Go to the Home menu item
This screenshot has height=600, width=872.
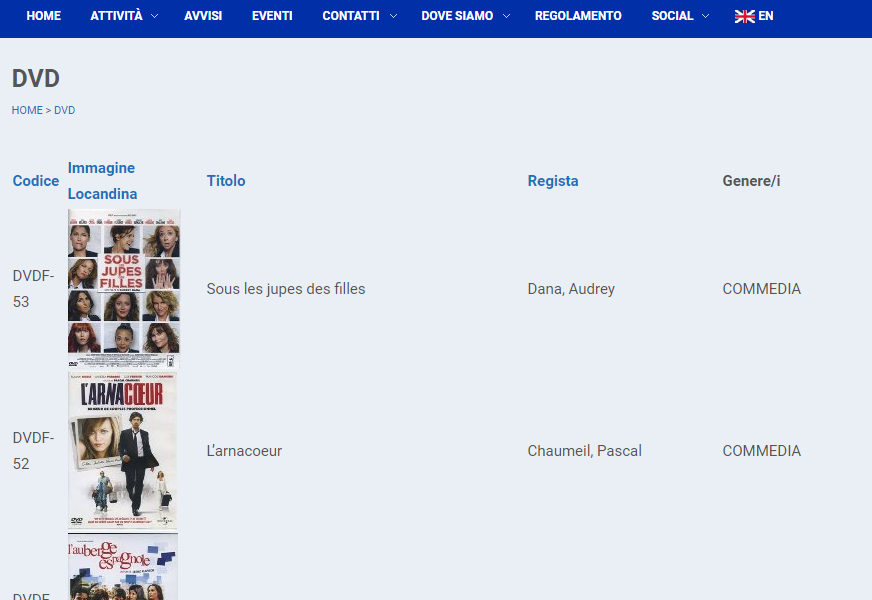43,16
